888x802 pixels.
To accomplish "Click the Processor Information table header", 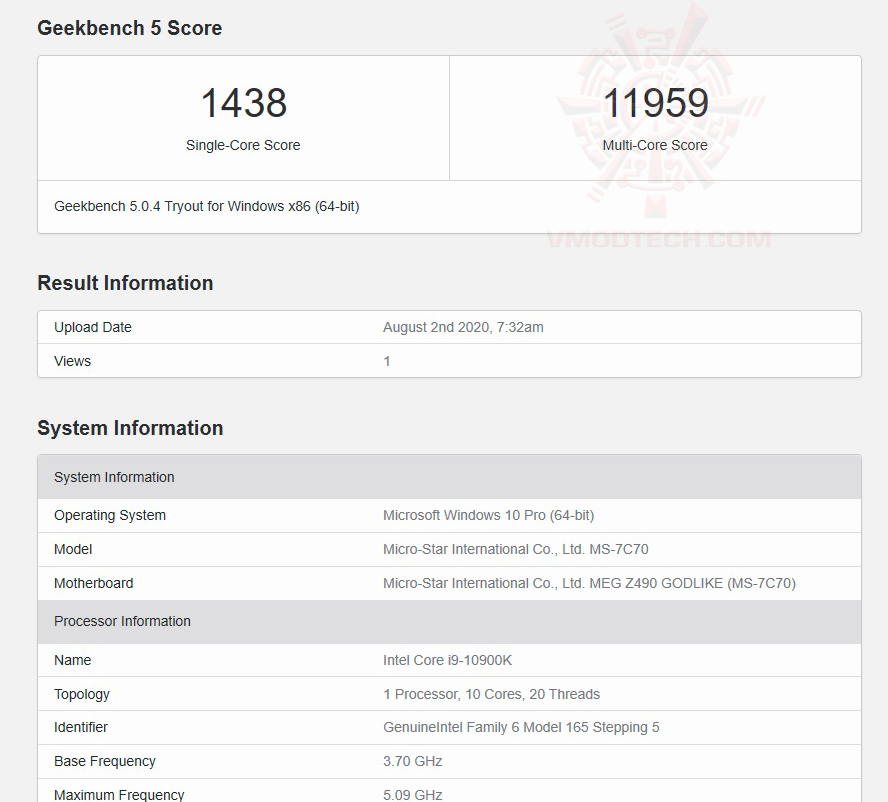I will click(x=449, y=621).
